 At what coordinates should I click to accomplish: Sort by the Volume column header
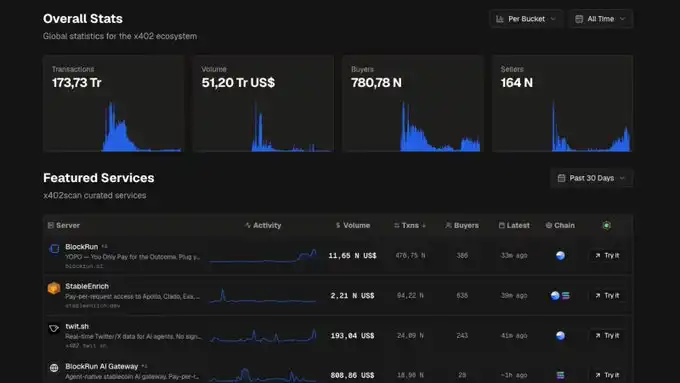353,226
